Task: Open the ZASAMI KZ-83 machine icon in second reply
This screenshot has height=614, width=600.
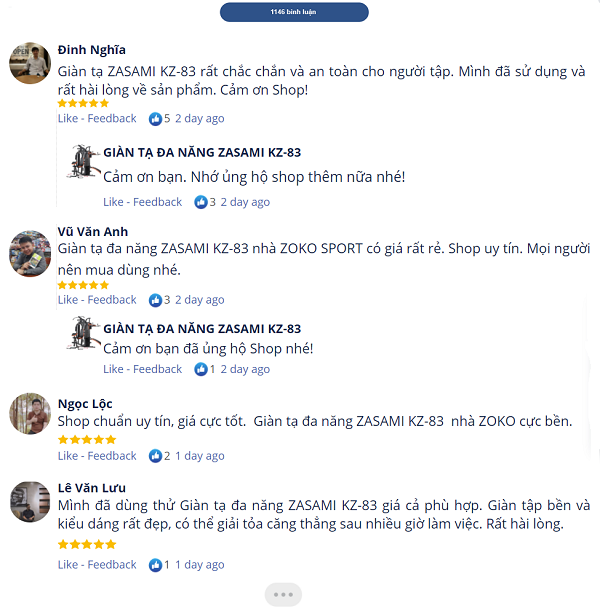Action: [x=83, y=333]
